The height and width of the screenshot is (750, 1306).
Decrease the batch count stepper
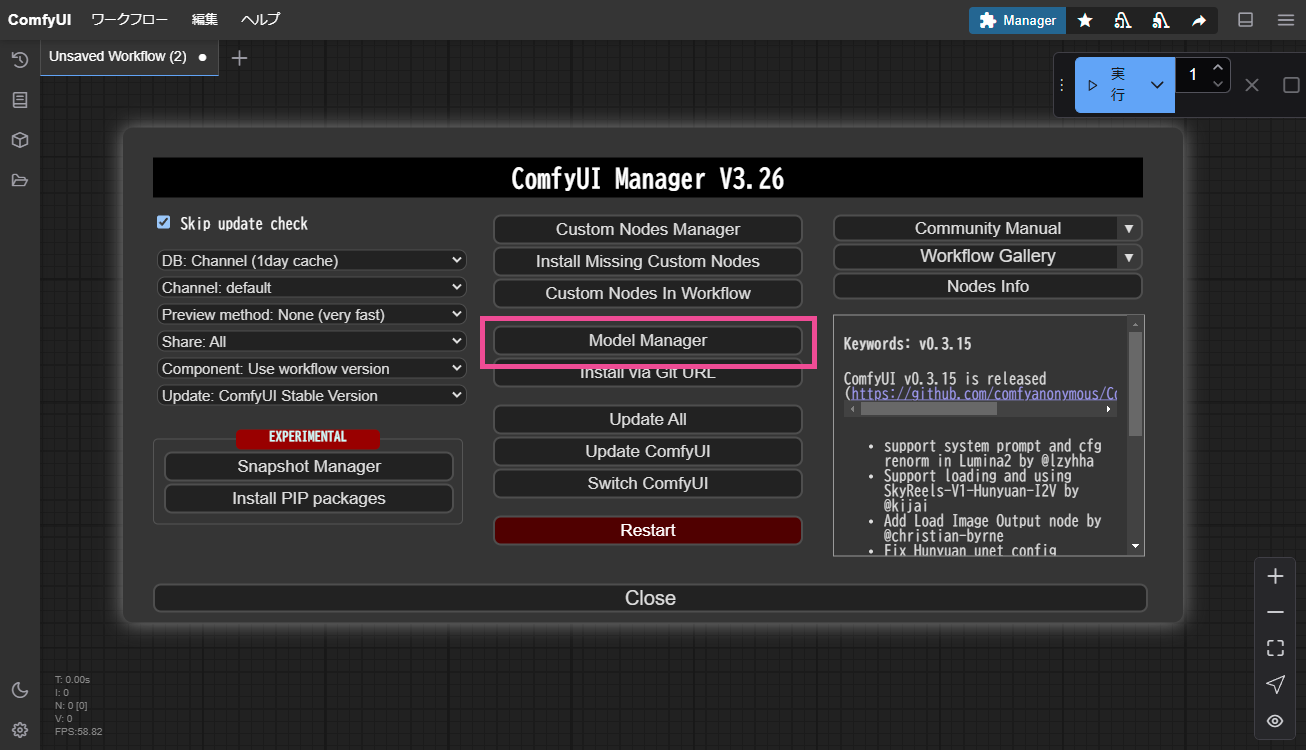(x=1218, y=84)
